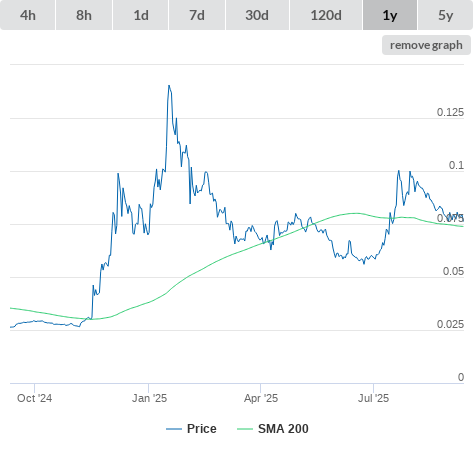Click the Apr '25 x-axis label
Viewport: 474px width, 455px height.
point(261,398)
